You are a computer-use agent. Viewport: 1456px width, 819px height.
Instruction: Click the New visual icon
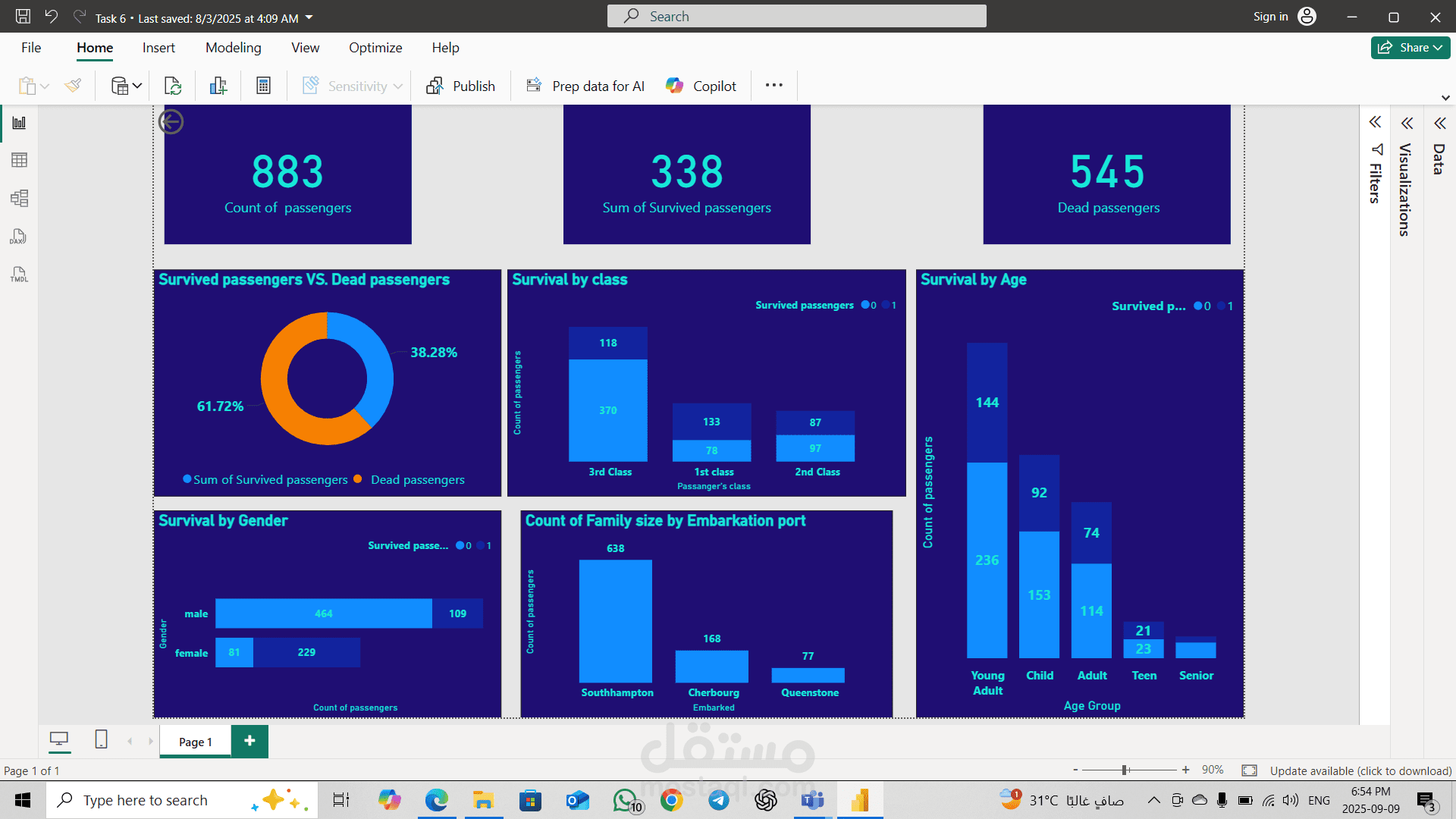tap(218, 86)
